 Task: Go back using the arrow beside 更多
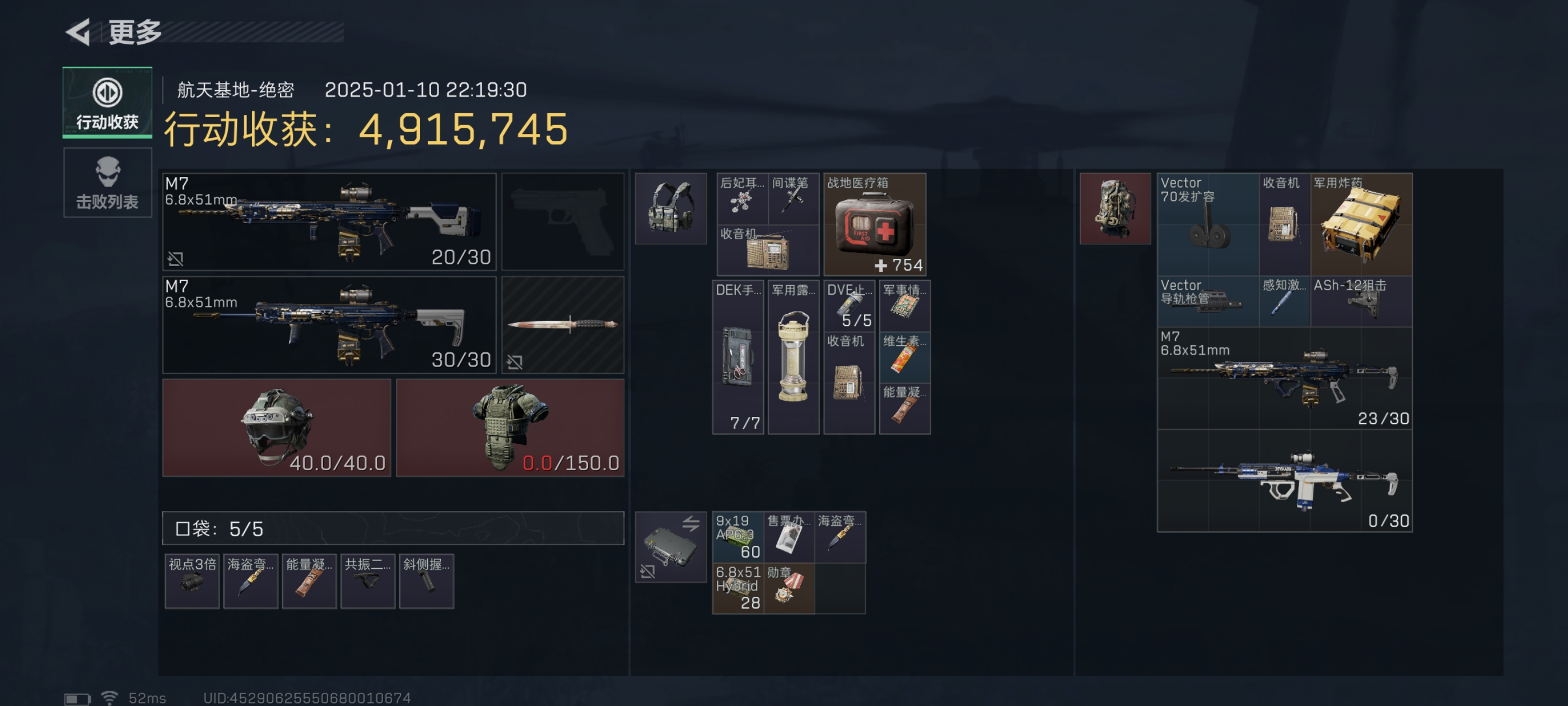[x=78, y=32]
